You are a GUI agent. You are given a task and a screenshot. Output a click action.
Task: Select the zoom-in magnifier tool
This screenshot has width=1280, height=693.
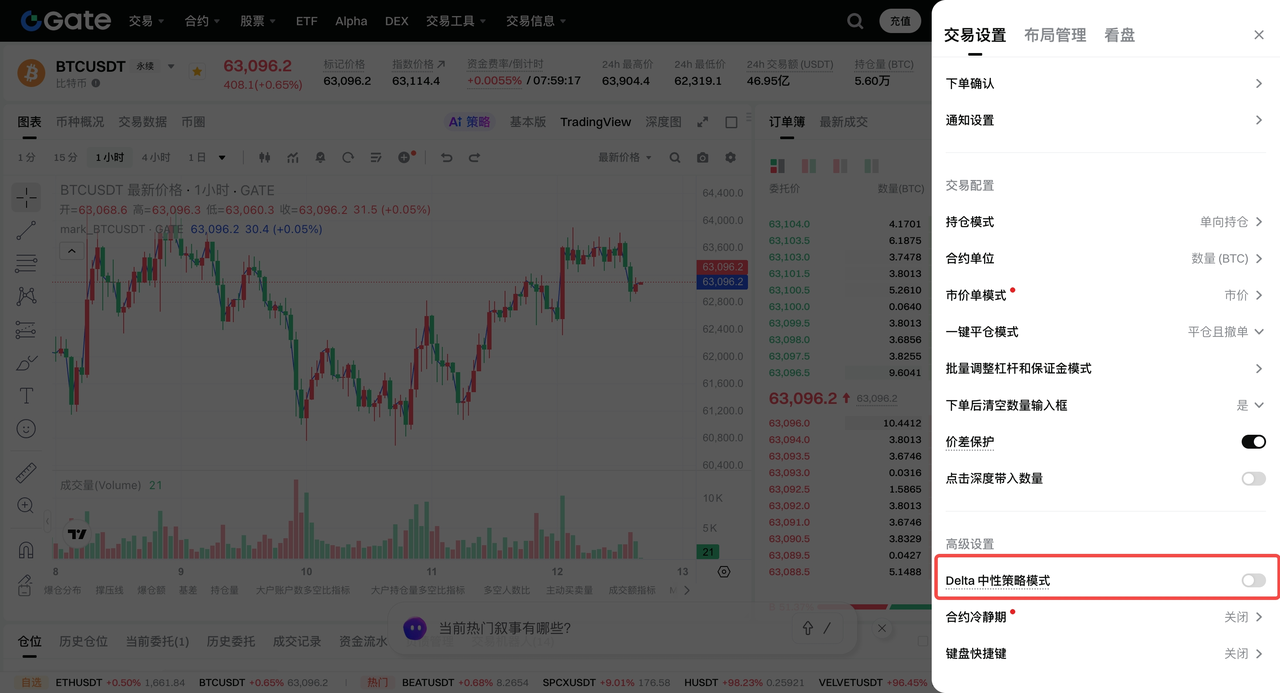click(x=26, y=506)
